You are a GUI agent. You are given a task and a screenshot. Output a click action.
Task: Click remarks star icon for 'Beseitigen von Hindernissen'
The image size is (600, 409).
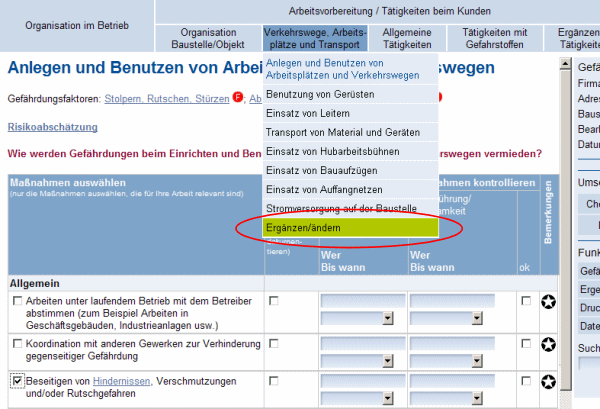coord(548,381)
